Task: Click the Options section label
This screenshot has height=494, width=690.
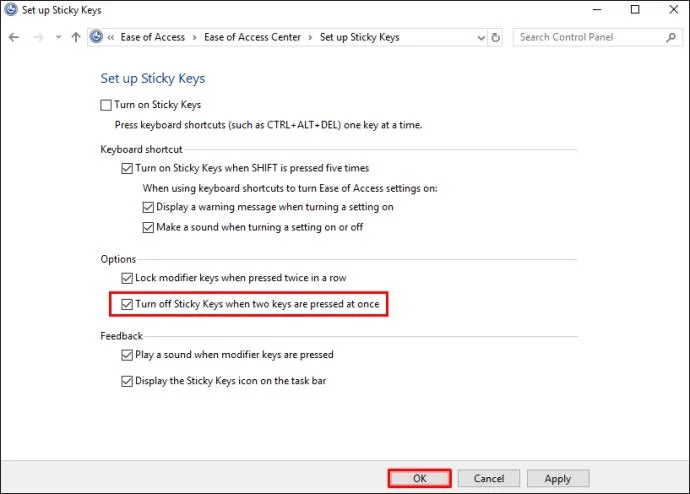Action: [118, 259]
